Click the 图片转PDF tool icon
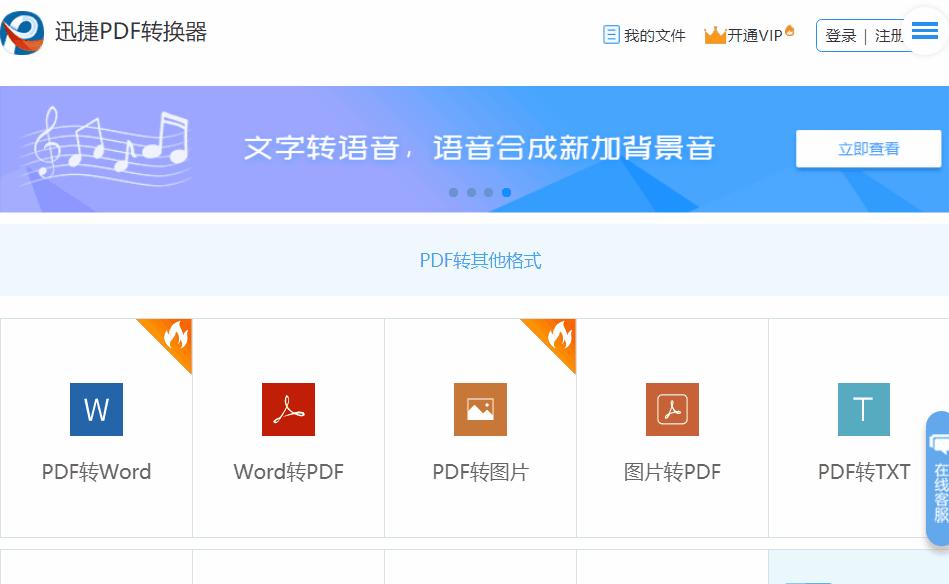Image resolution: width=949 pixels, height=584 pixels. tap(671, 409)
